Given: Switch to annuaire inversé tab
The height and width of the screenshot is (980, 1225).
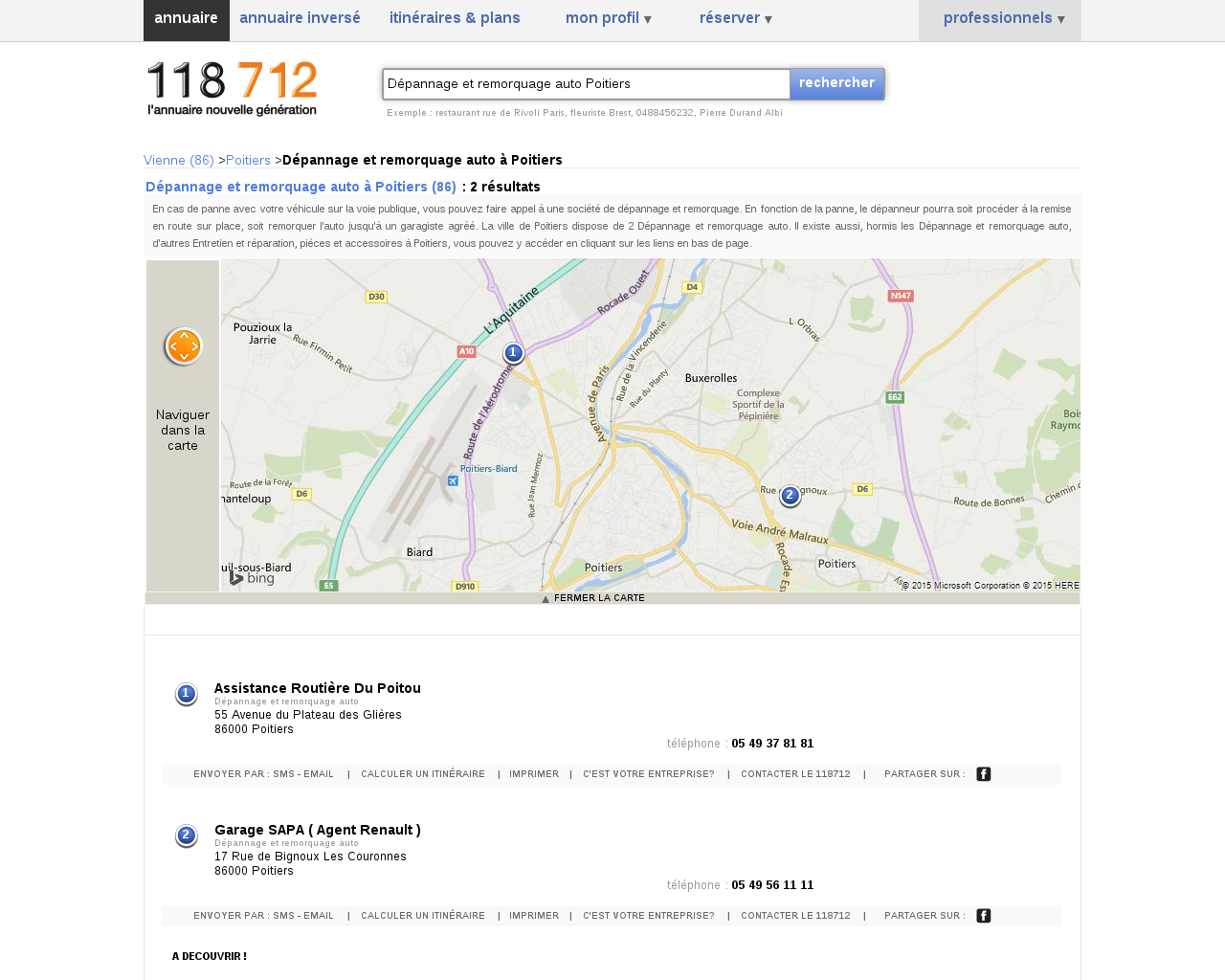Looking at the screenshot, I should (x=300, y=18).
